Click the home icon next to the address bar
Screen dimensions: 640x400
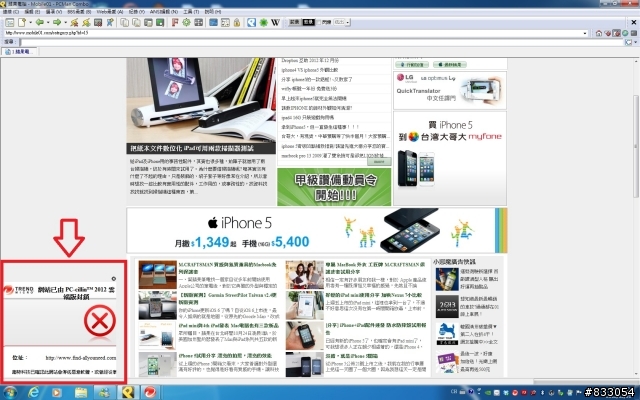(x=599, y=33)
